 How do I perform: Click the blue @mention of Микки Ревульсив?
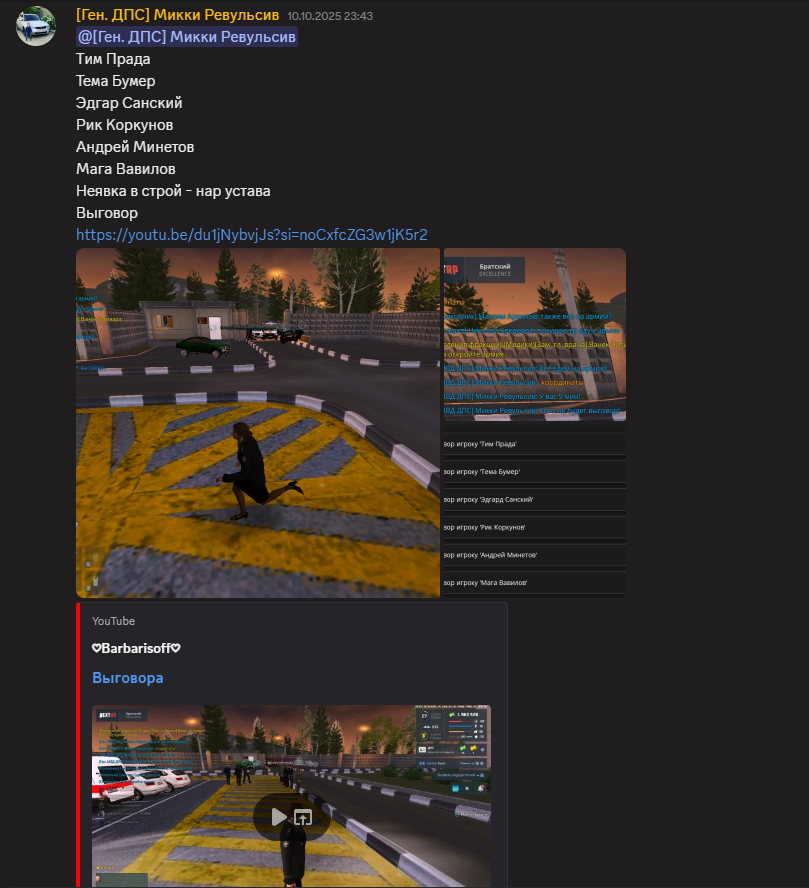[x=186, y=37]
